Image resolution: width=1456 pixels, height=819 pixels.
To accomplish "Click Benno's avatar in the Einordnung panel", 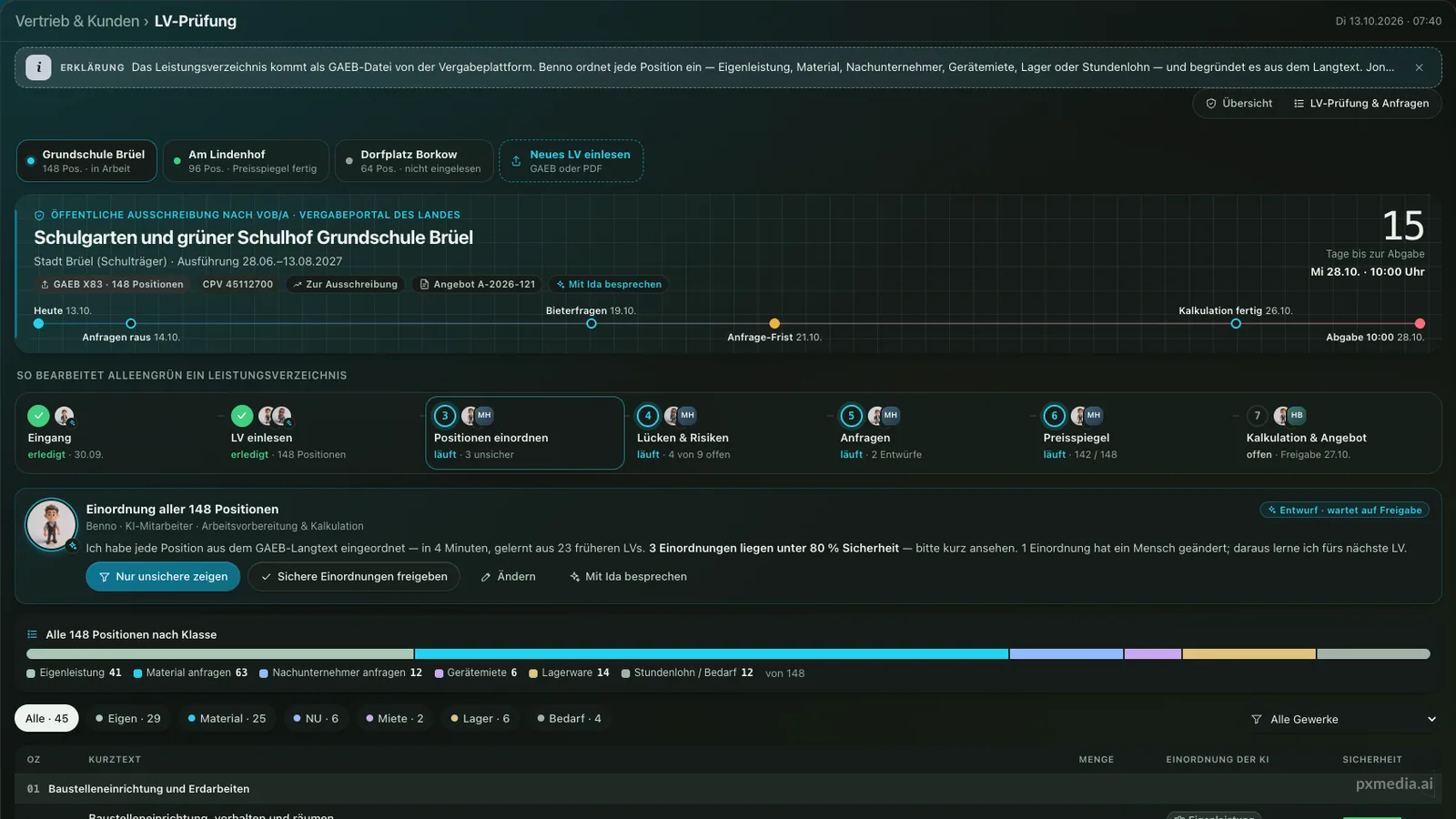I will pos(51,524).
